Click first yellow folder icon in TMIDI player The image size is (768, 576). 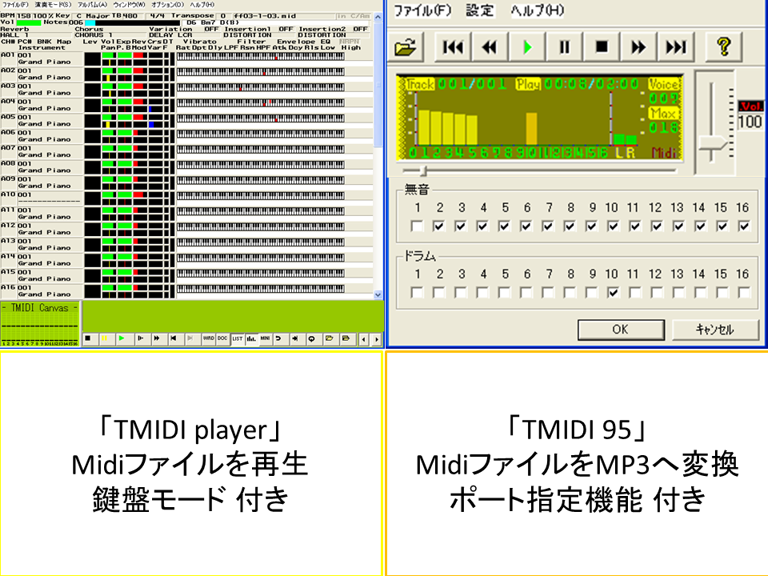[329, 338]
